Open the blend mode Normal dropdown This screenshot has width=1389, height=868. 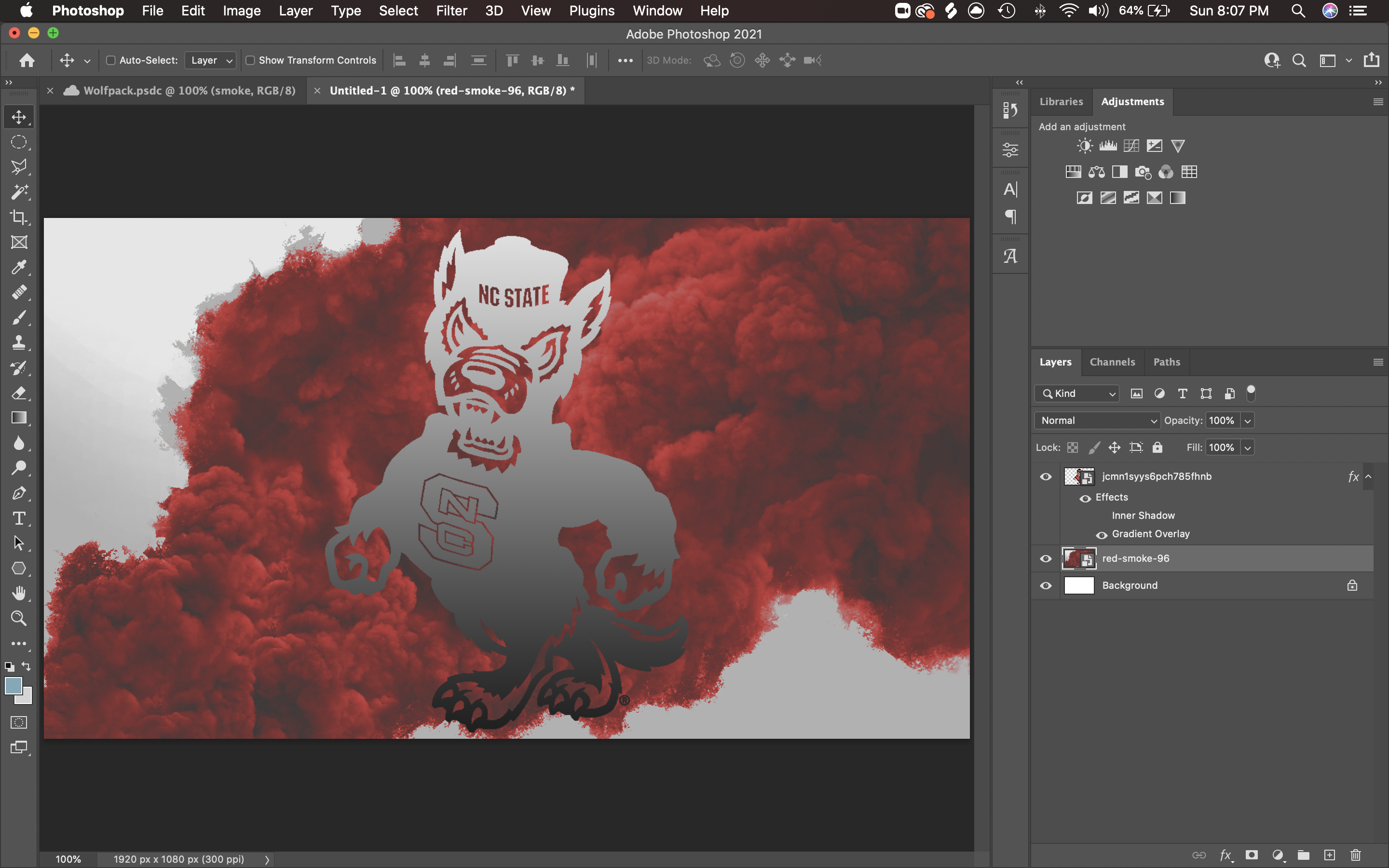pos(1097,420)
